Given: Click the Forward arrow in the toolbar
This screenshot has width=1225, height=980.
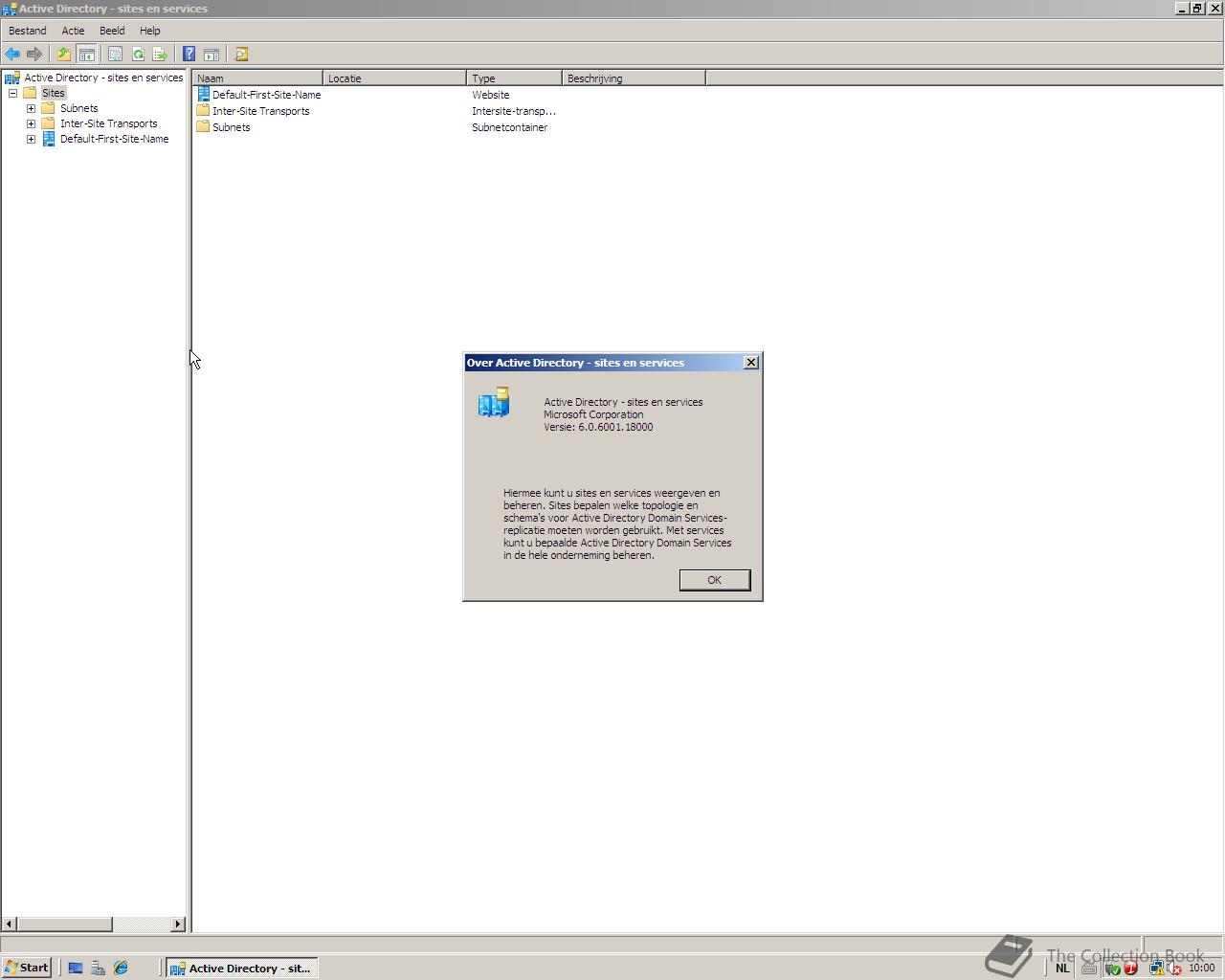Looking at the screenshot, I should pyautogui.click(x=34, y=55).
